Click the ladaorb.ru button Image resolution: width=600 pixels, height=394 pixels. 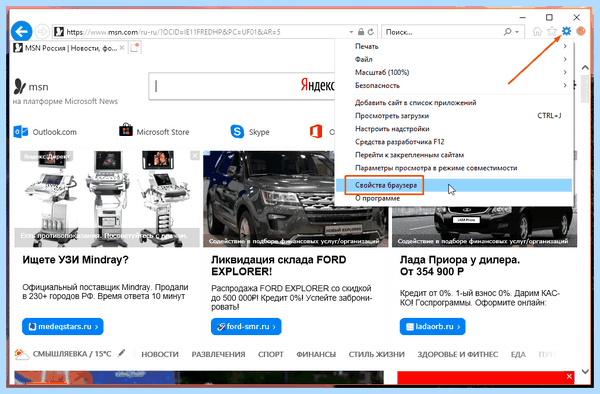tap(432, 326)
